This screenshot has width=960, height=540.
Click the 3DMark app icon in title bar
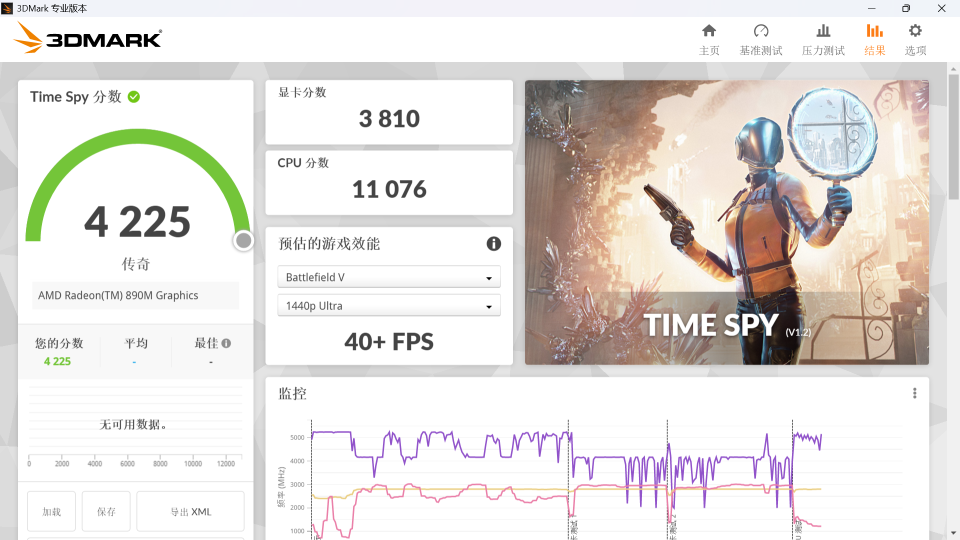7,8
